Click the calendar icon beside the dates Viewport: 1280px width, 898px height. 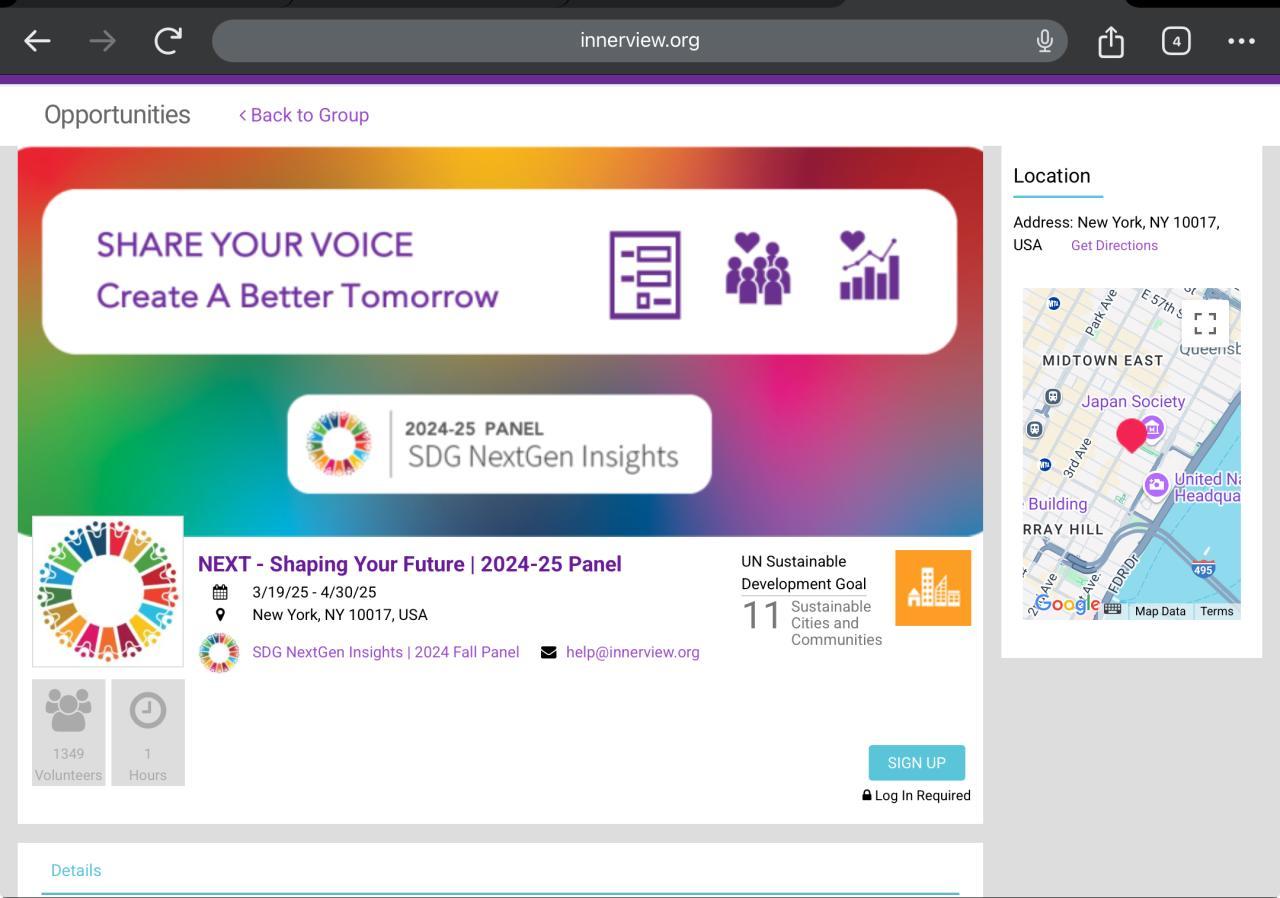click(x=220, y=592)
